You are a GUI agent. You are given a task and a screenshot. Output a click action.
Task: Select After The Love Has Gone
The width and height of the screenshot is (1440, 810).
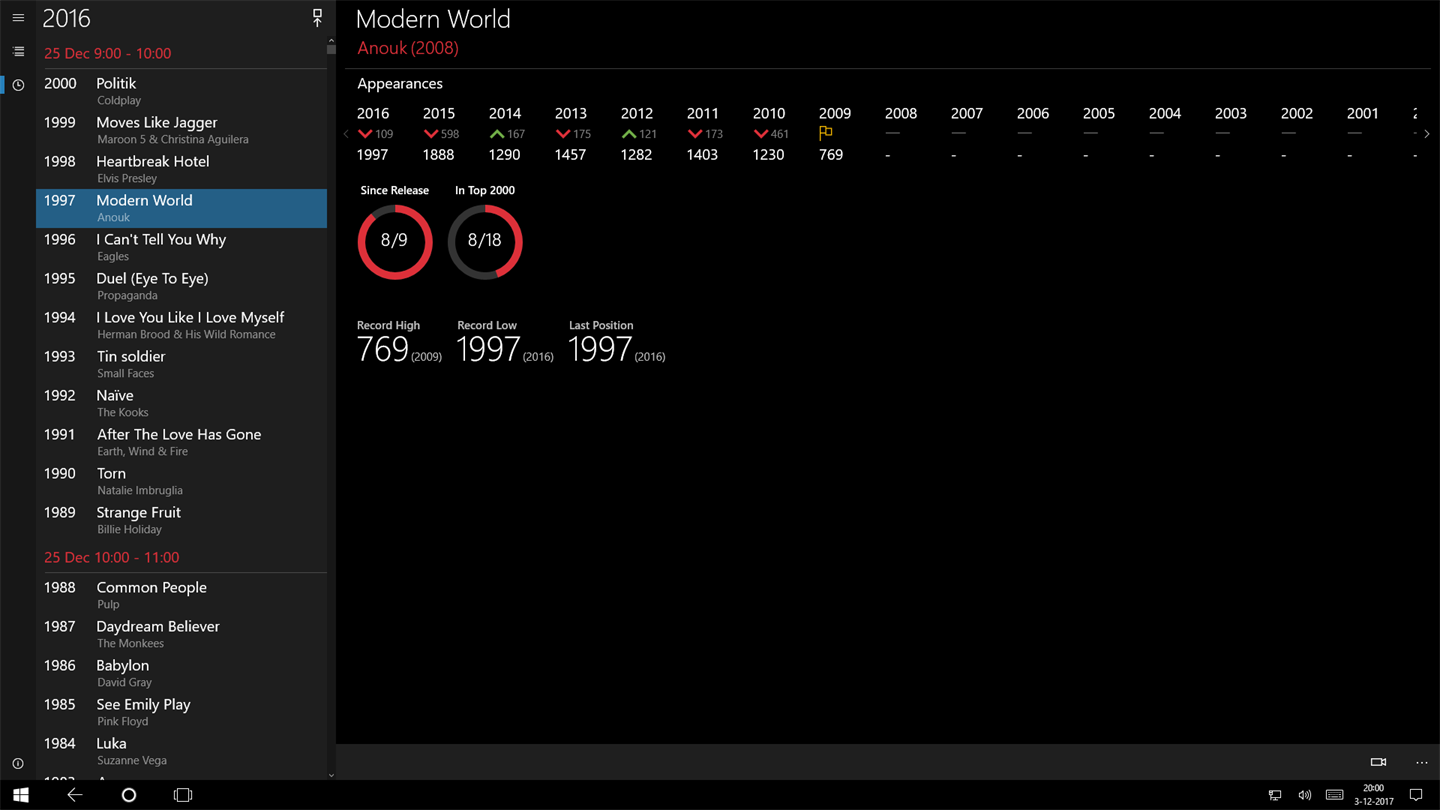181,442
